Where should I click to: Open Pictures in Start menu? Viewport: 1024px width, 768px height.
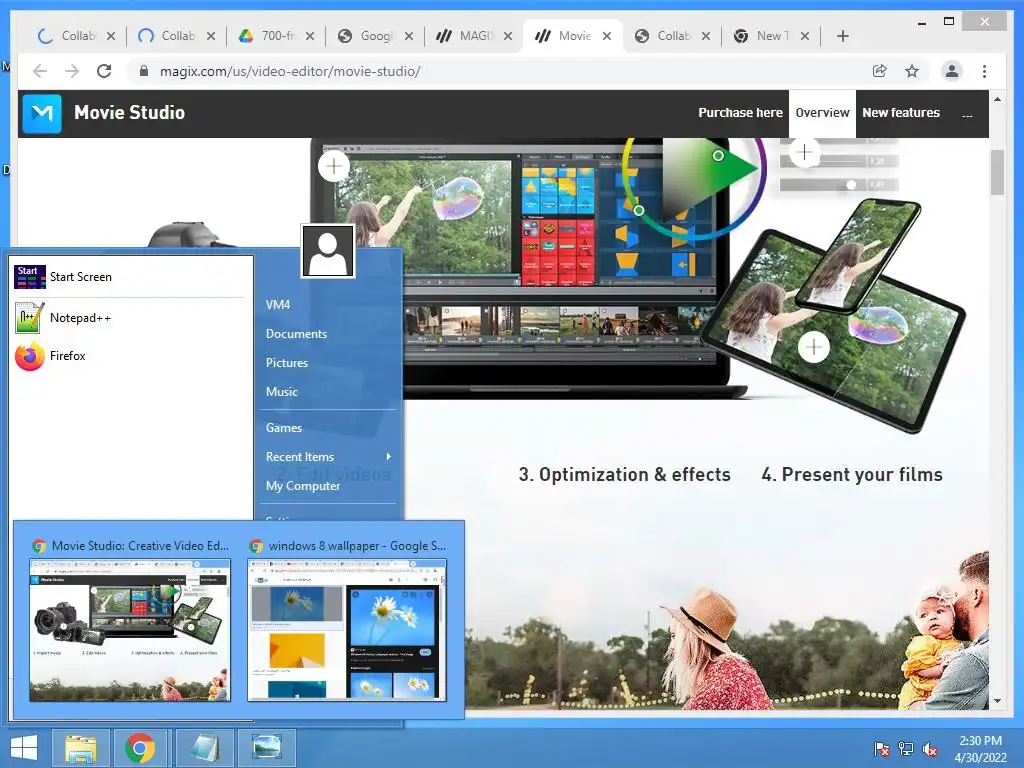(287, 362)
